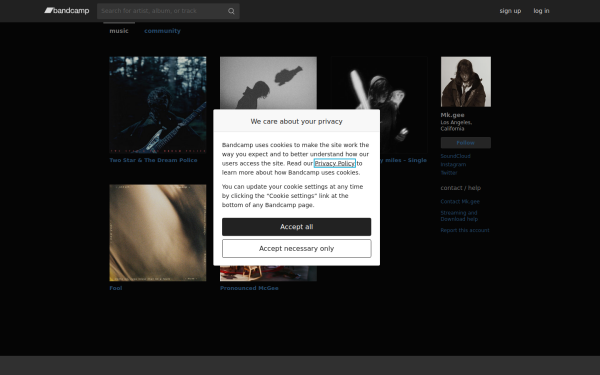Open the grey silhouette album cover
Image resolution: width=600 pixels, height=375 pixels.
click(x=268, y=83)
